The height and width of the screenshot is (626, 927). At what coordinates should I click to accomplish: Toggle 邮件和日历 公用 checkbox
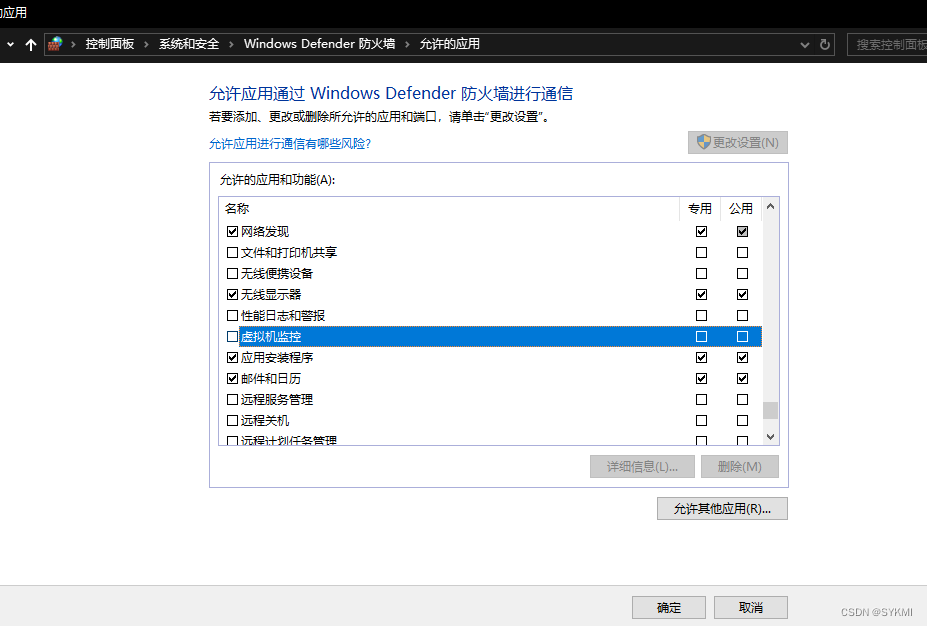coord(742,378)
